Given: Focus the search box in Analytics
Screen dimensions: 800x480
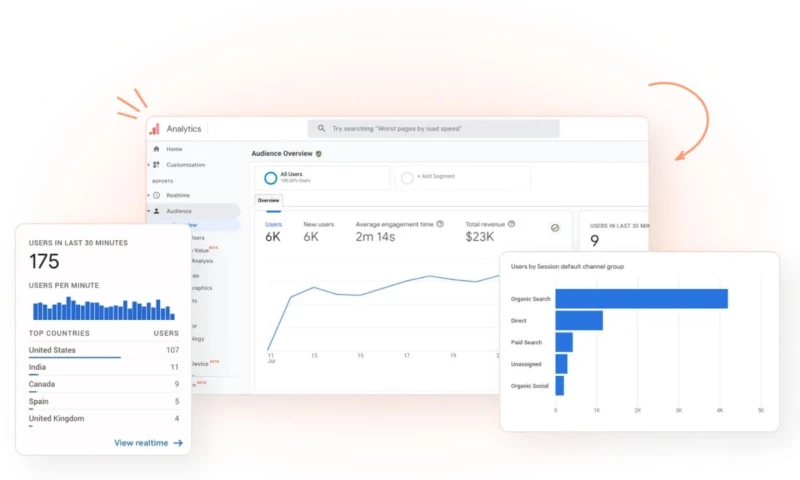Looking at the screenshot, I should pyautogui.click(x=433, y=129).
